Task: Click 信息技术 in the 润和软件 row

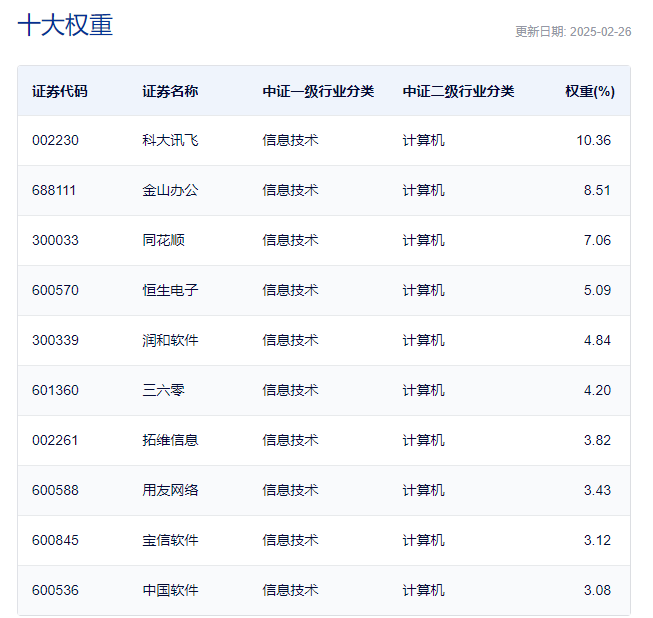Action: [290, 340]
